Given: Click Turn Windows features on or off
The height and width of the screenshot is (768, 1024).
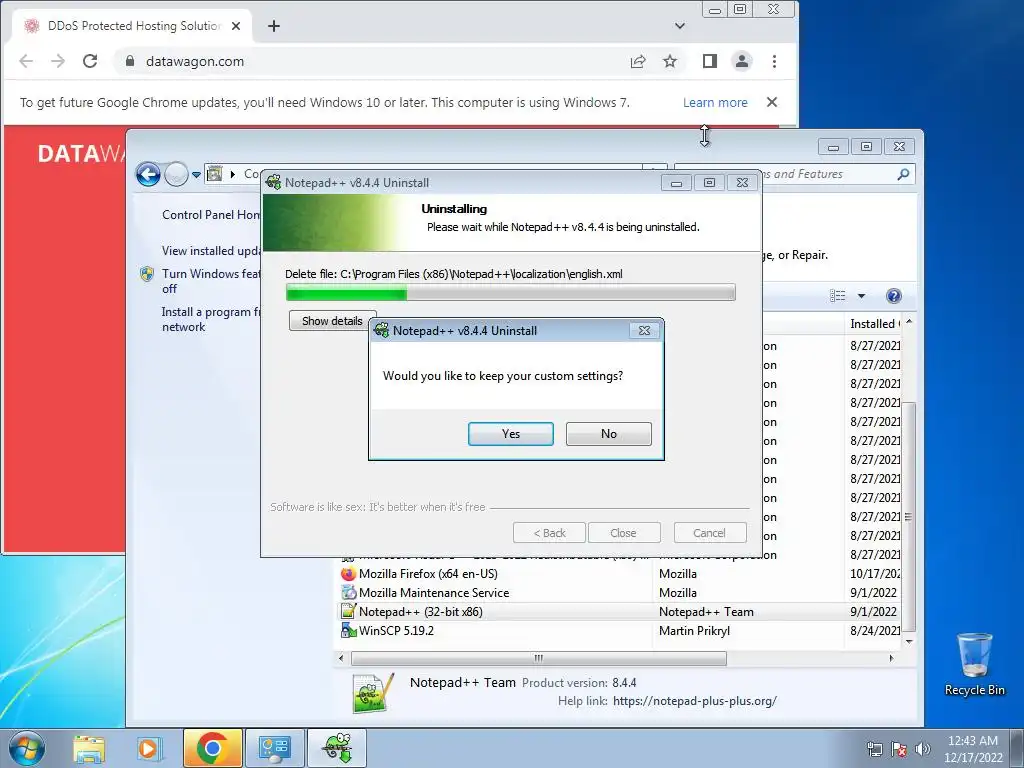Looking at the screenshot, I should [211, 281].
